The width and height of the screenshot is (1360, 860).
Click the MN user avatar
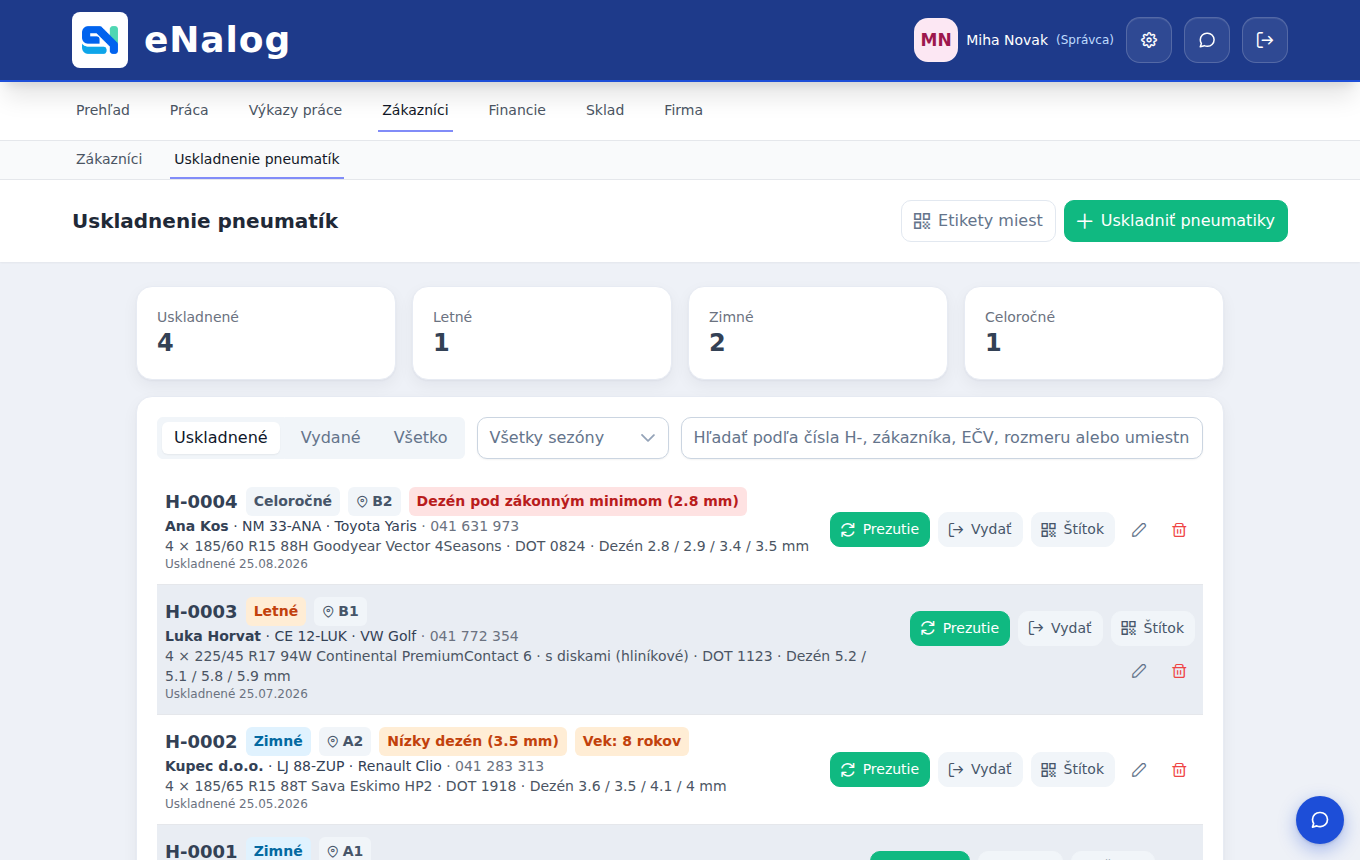coord(936,40)
